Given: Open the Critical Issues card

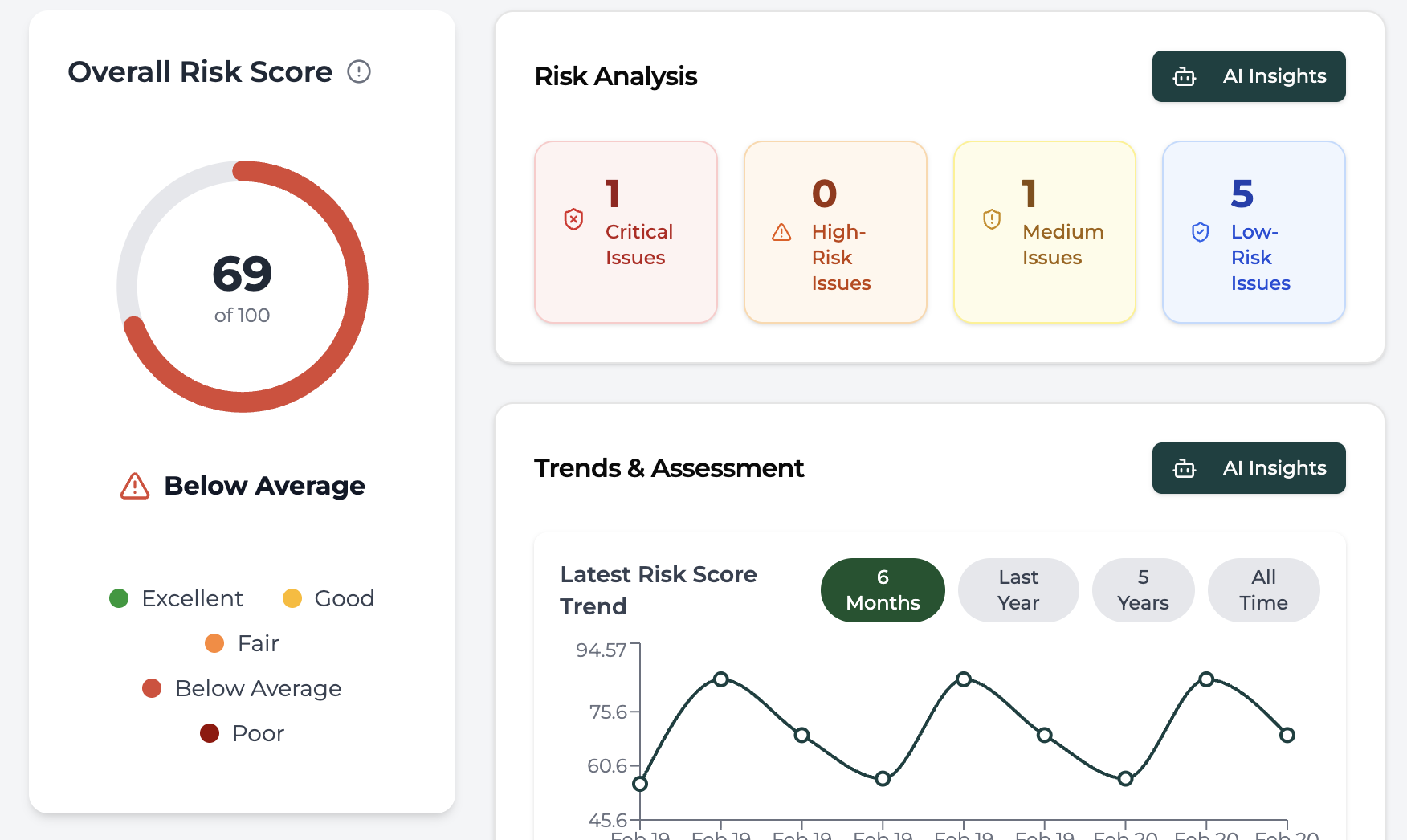Looking at the screenshot, I should point(626,232).
